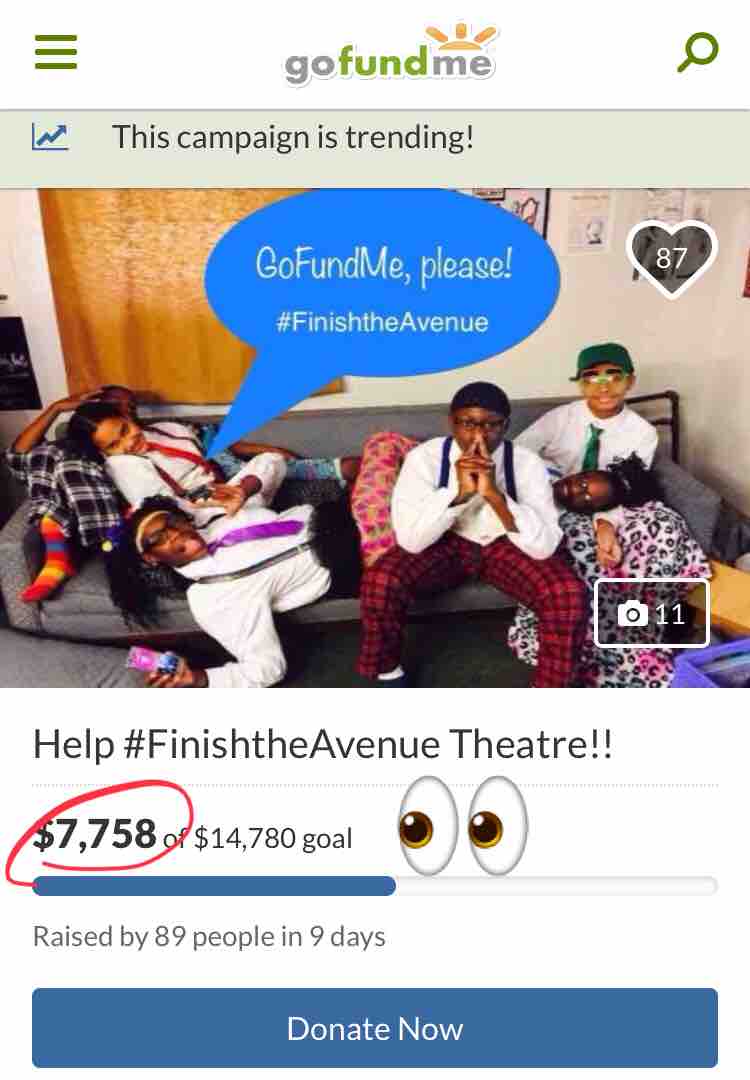This screenshot has width=750, height=1080.
Task: Tap the $14,780 goal text
Action: [273, 838]
